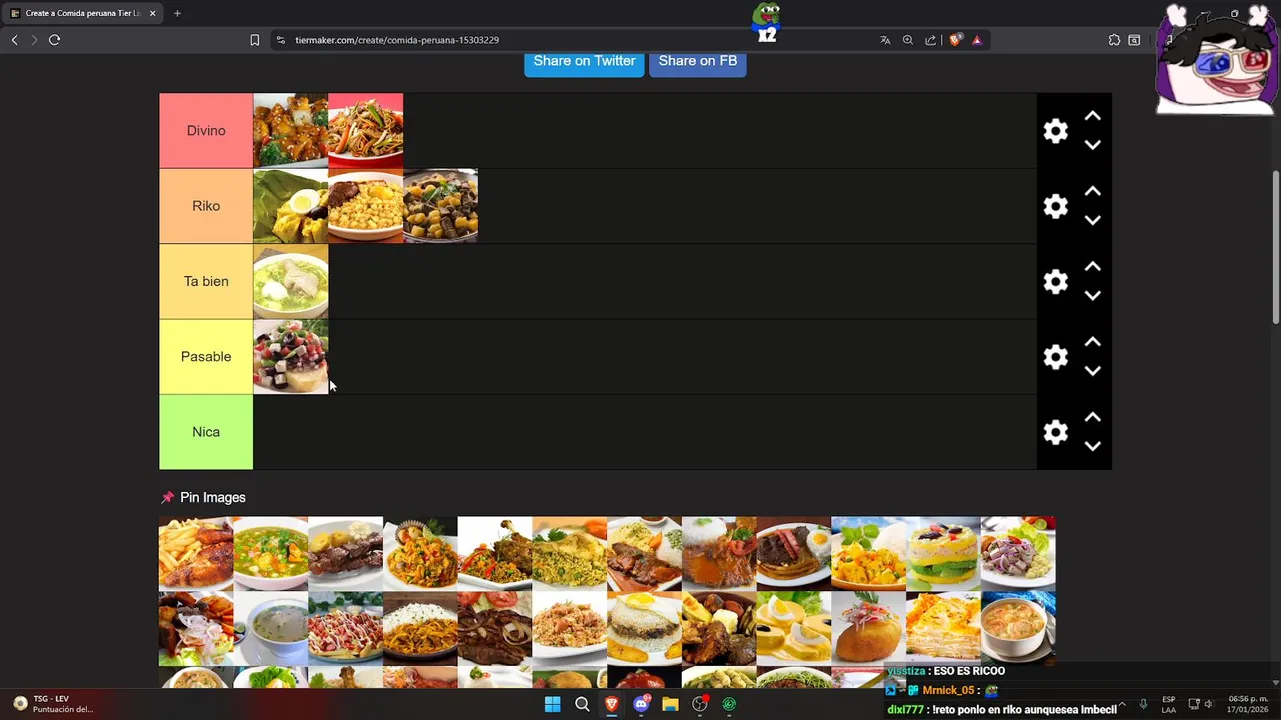Move the Pasable row down with its arrow
Screen dimensions: 1281x720
pos(1093,371)
